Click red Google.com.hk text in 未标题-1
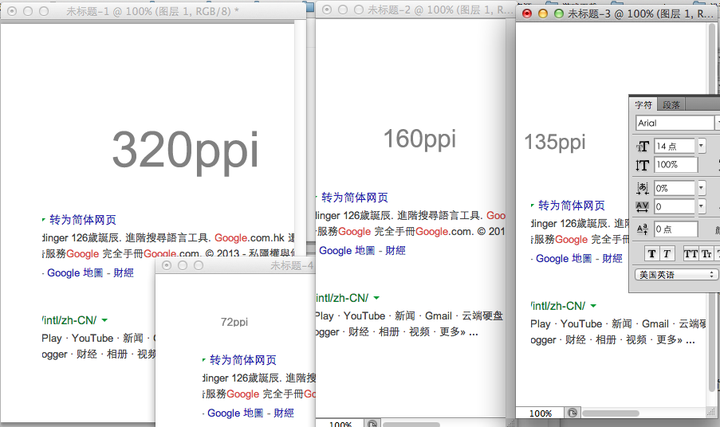720x427 pixels. (x=250, y=238)
